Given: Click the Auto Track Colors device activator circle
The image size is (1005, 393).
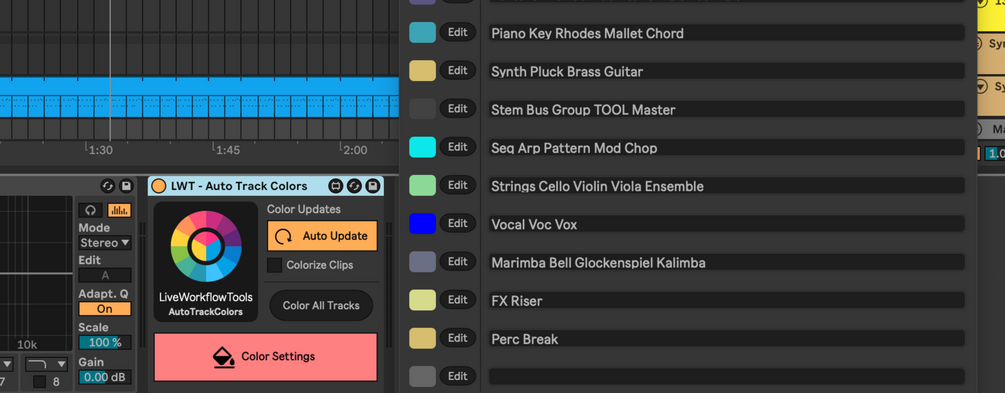Looking at the screenshot, I should point(159,187).
